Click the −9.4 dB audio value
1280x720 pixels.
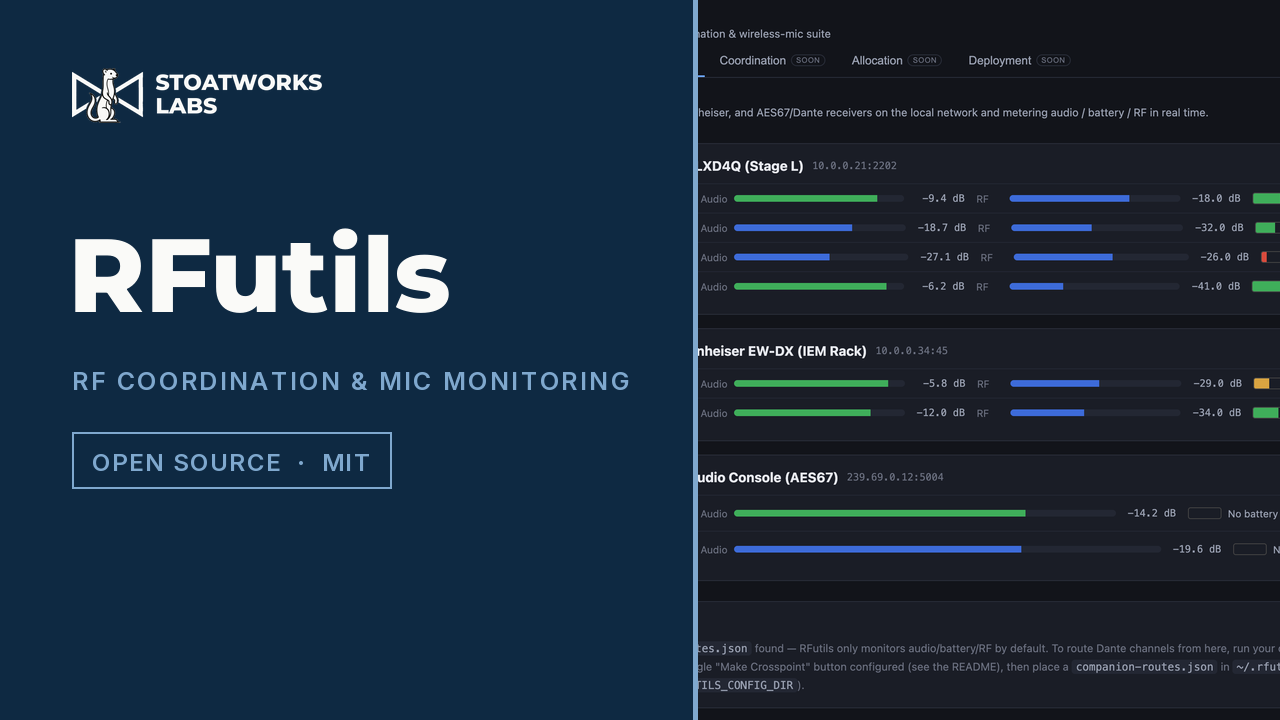pyautogui.click(x=942, y=199)
